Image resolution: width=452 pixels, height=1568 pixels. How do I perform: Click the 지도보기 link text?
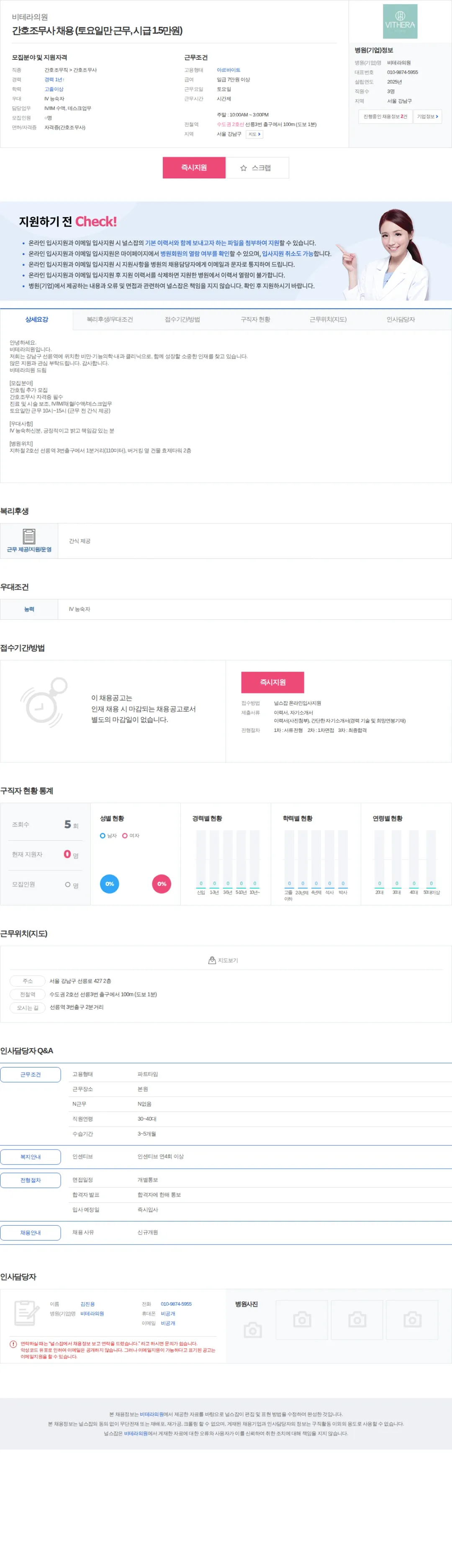[228, 960]
